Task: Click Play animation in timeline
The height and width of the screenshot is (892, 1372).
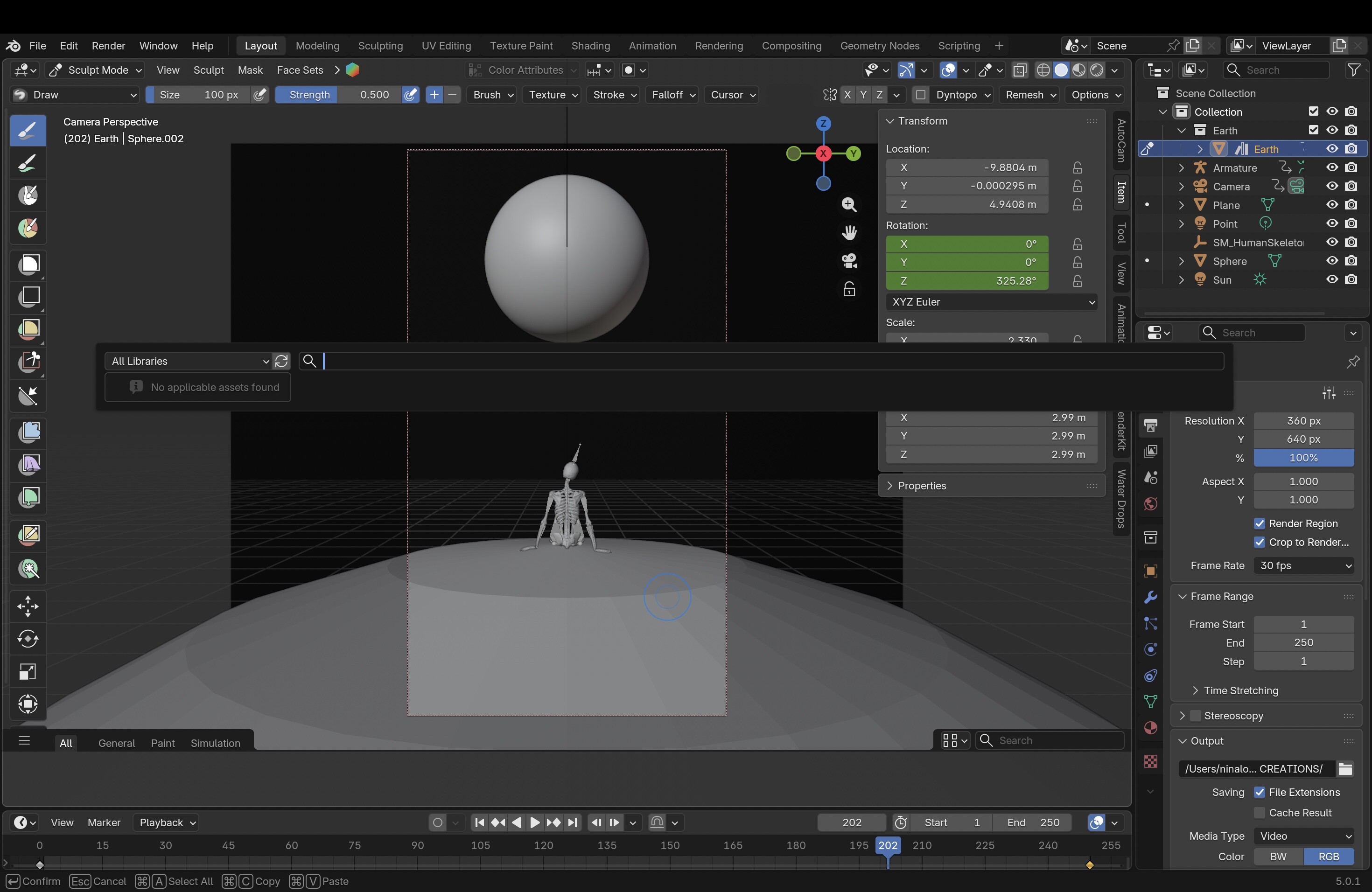Action: (534, 822)
